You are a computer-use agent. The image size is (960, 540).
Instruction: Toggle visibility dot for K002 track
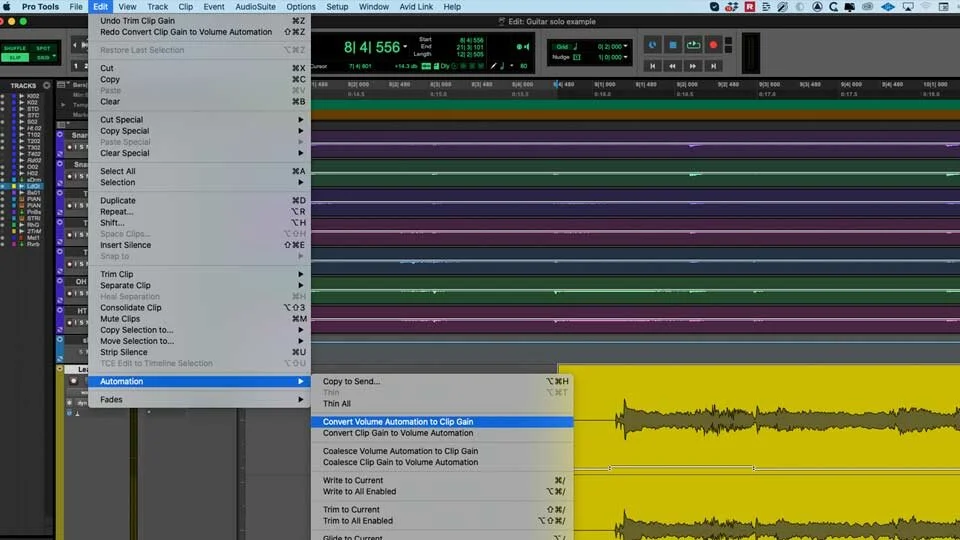pyautogui.click(x=3, y=96)
